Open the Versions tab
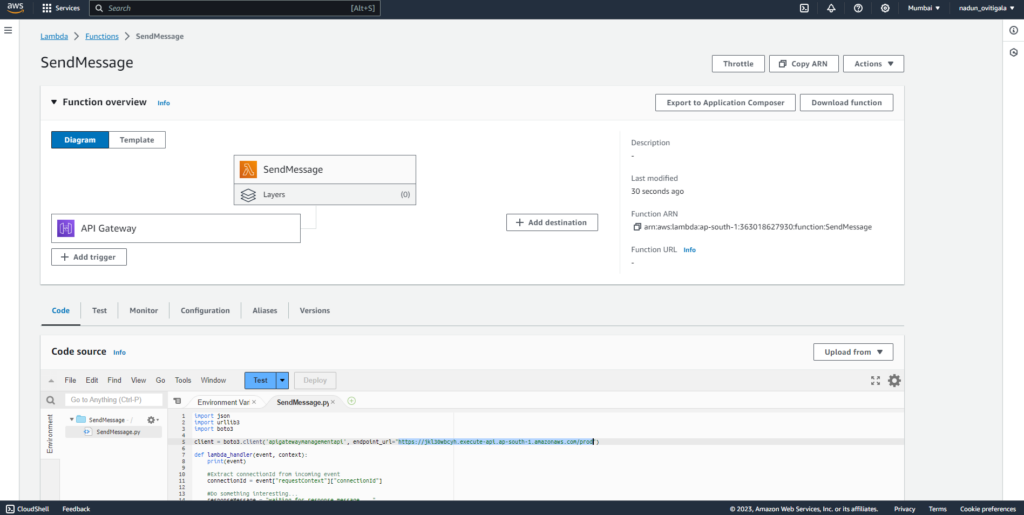1024x515 pixels. tap(315, 311)
